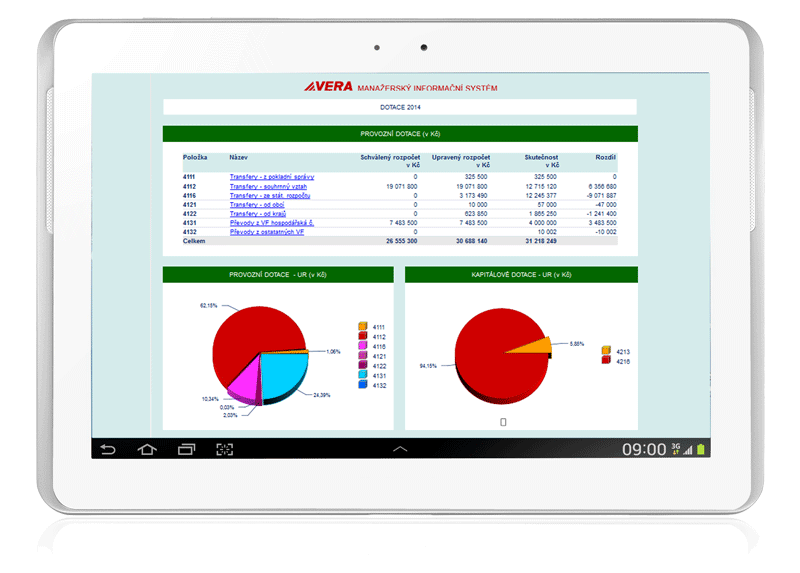800x573 pixels.
Task: Open the recent apps icon
Action: click(x=186, y=449)
